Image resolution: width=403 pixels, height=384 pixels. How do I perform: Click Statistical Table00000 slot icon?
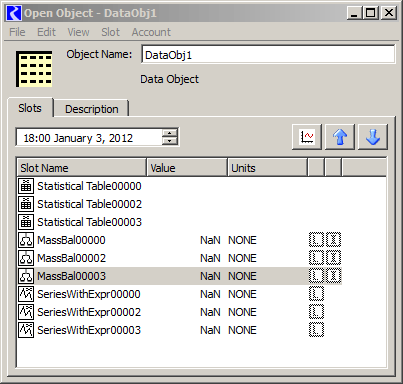pos(26,186)
